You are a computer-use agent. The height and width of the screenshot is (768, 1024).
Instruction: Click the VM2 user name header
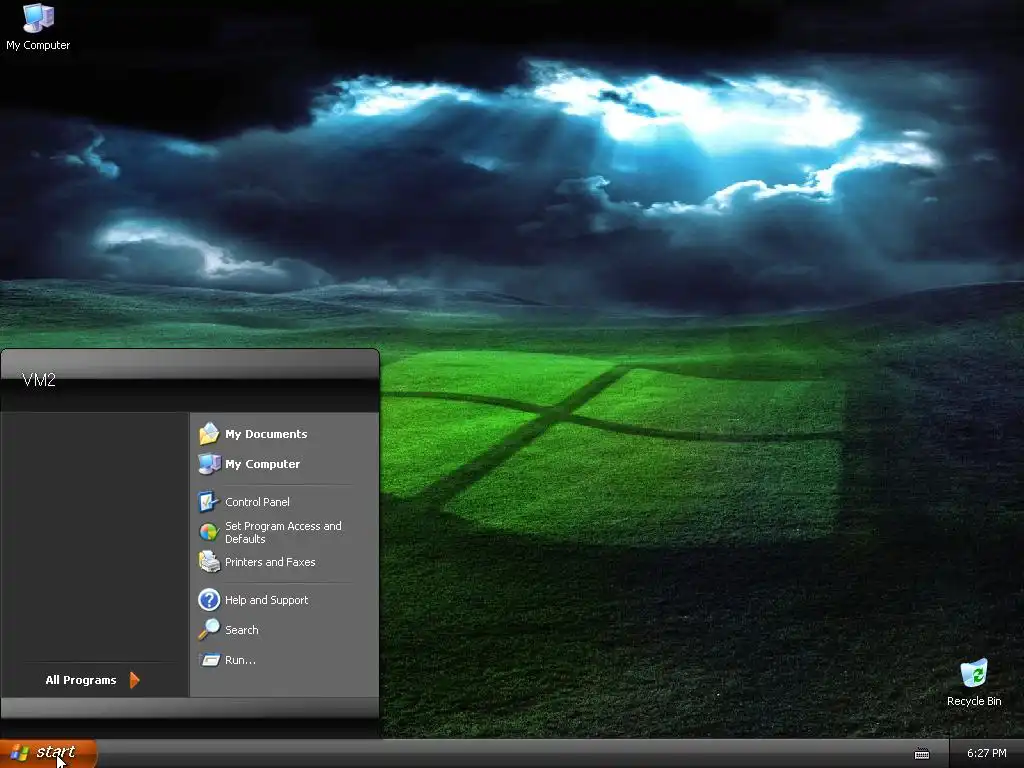tap(39, 380)
